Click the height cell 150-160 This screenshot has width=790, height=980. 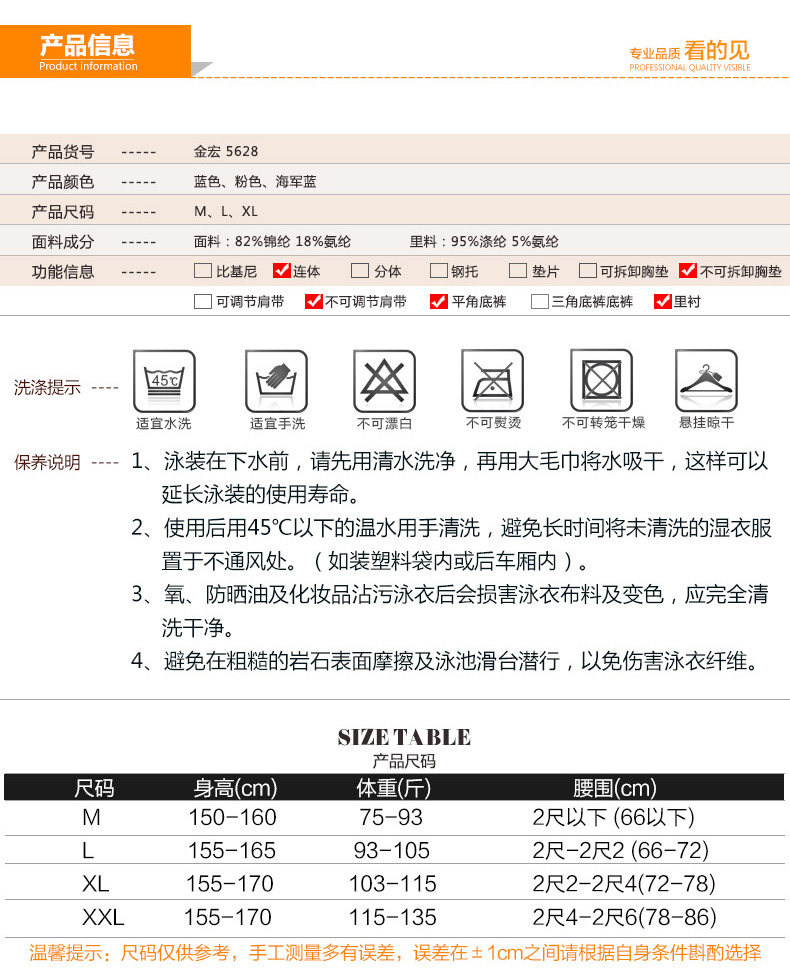click(232, 818)
